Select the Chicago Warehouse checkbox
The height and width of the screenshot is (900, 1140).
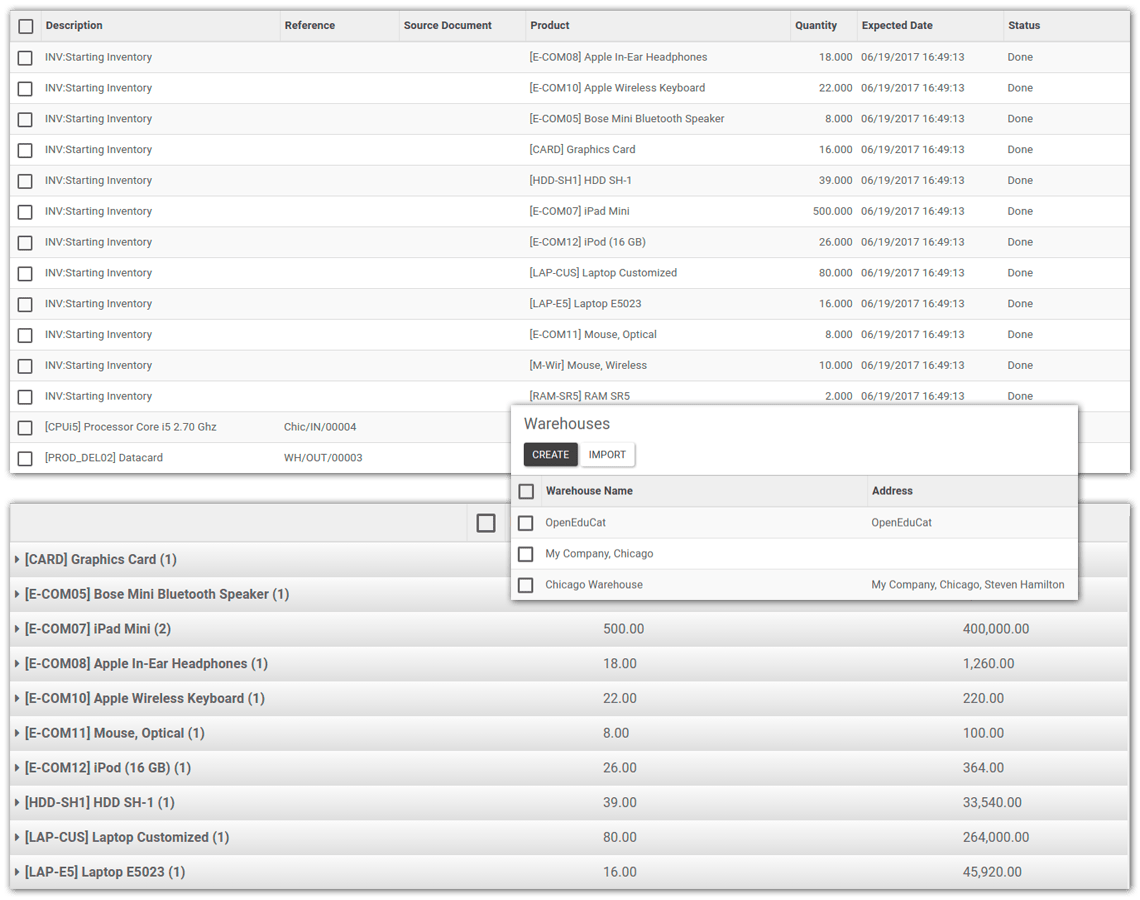click(526, 585)
